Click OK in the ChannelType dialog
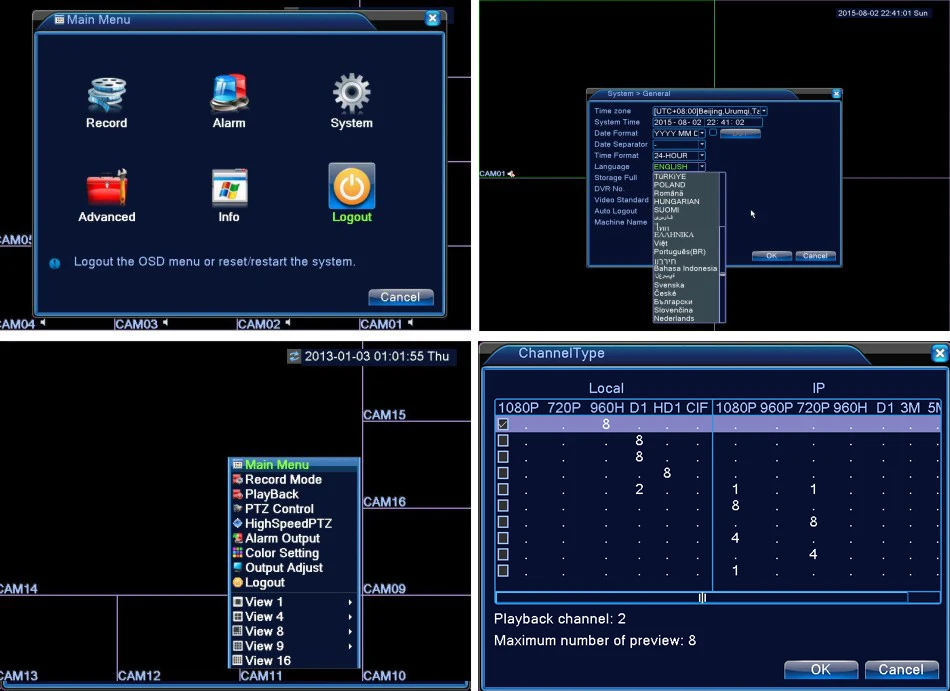Screen dimensions: 950x691 [x=821, y=669]
